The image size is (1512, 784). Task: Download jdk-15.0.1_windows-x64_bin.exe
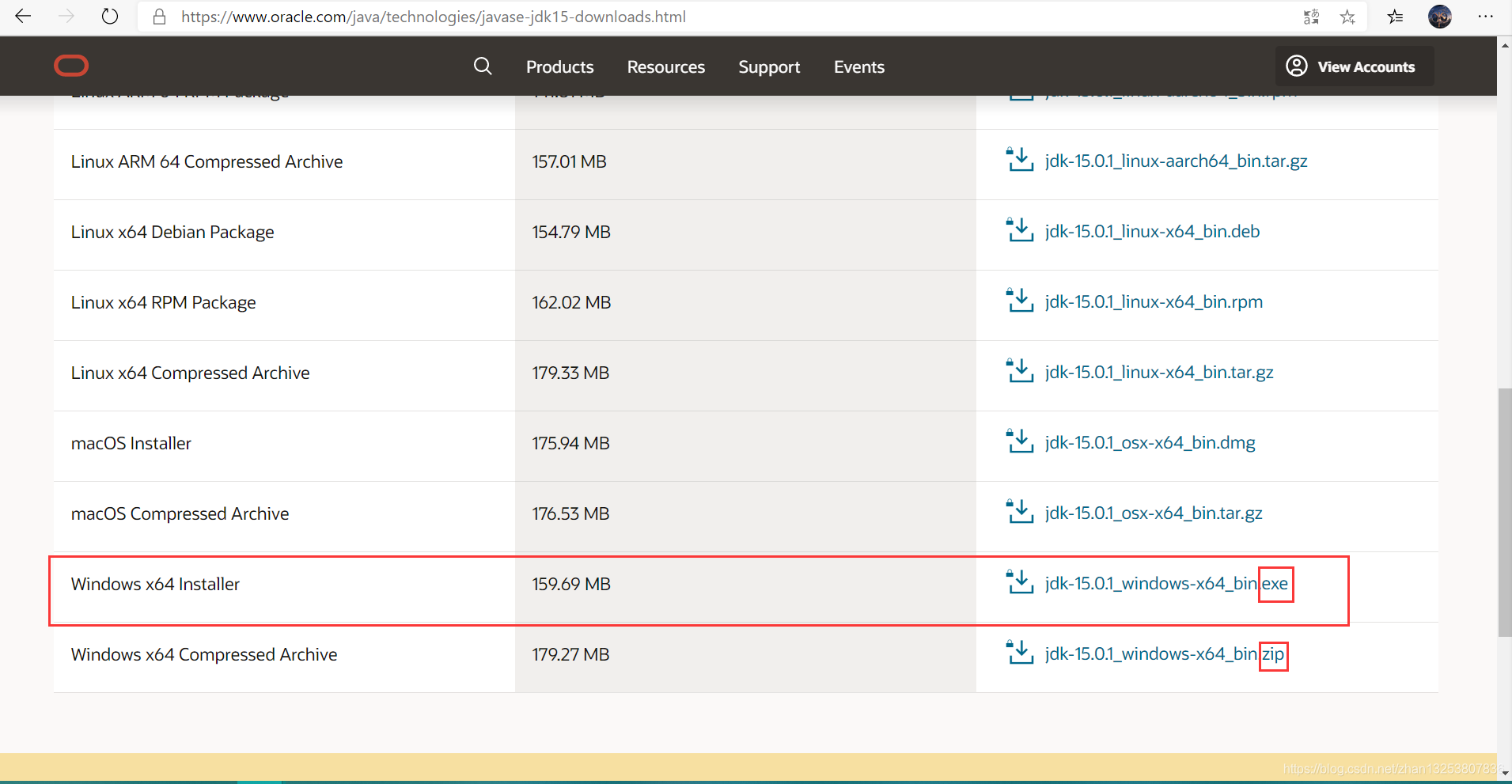point(1166,584)
